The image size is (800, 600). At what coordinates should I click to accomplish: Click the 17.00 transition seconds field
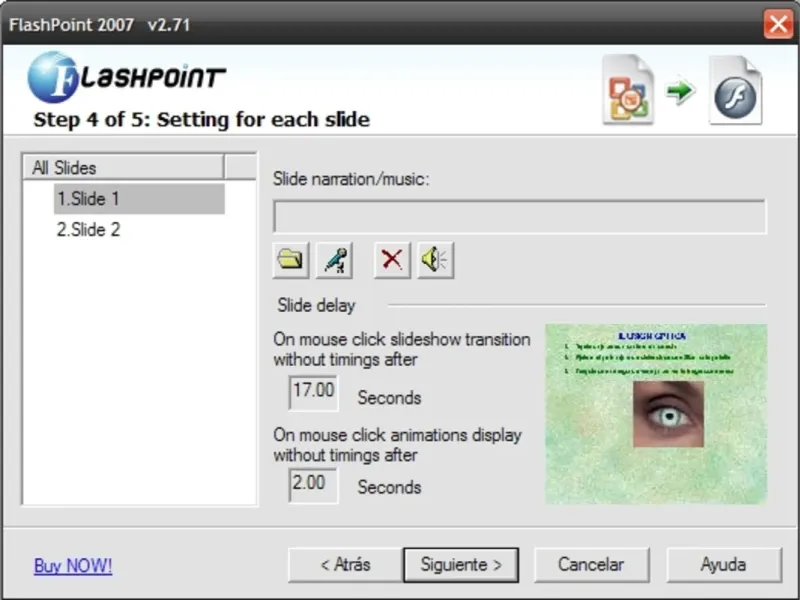(313, 392)
